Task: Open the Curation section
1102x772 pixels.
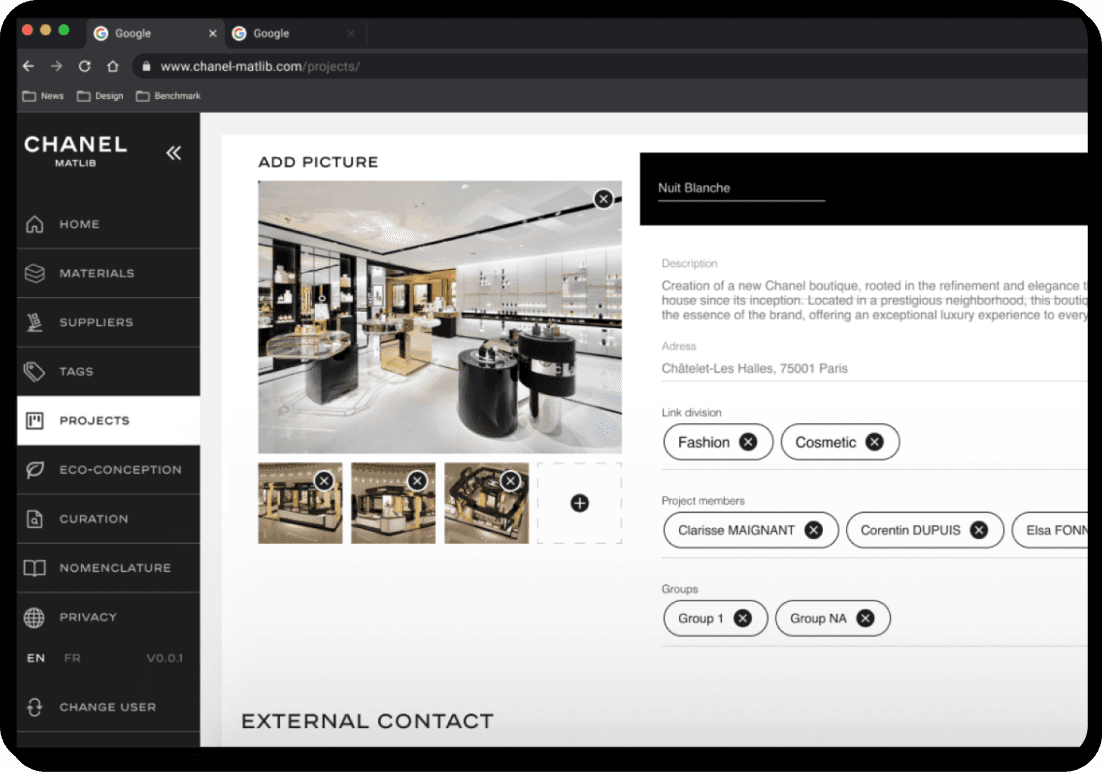Action: 108,519
